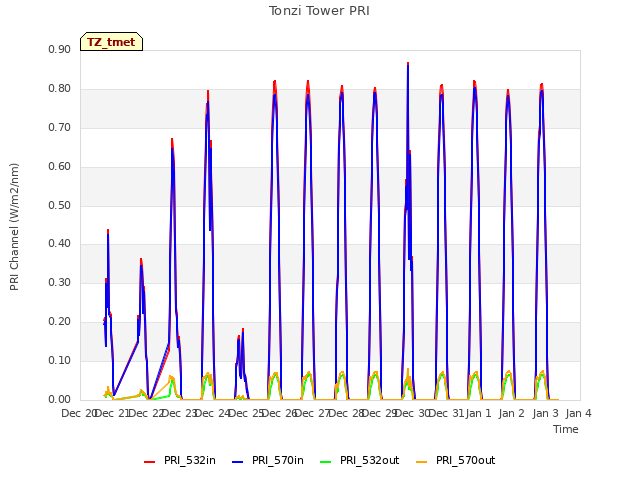
Task: Select the PRI_570out legend label
Action: click(465, 460)
